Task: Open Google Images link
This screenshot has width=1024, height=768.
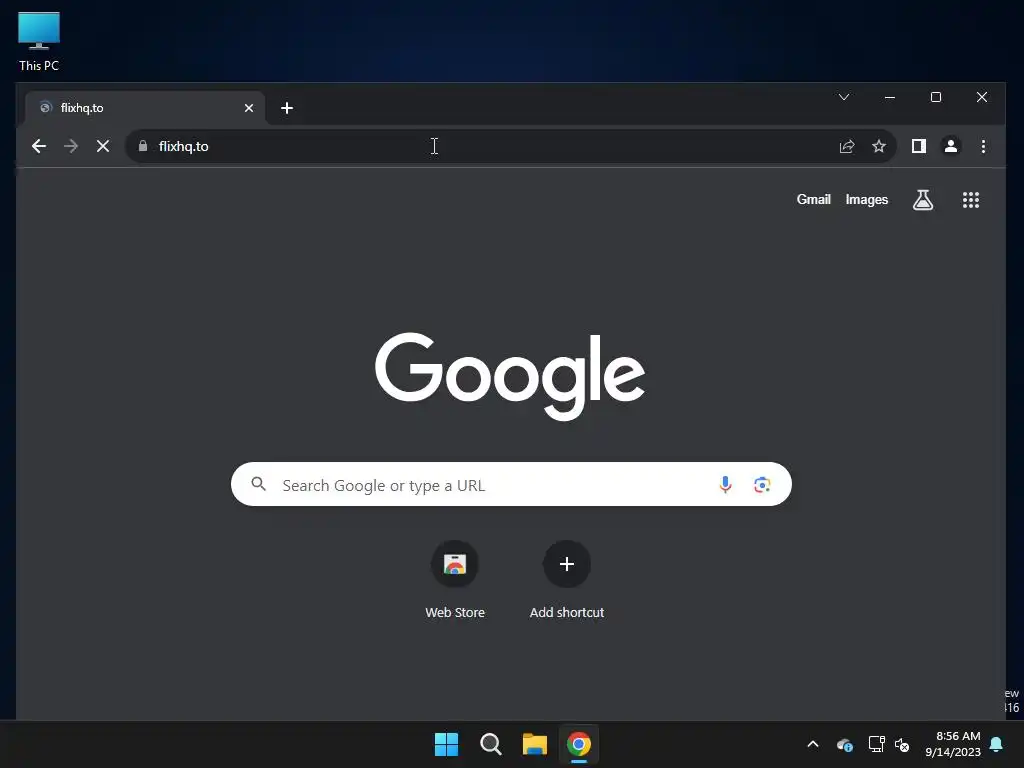Action: (x=867, y=199)
